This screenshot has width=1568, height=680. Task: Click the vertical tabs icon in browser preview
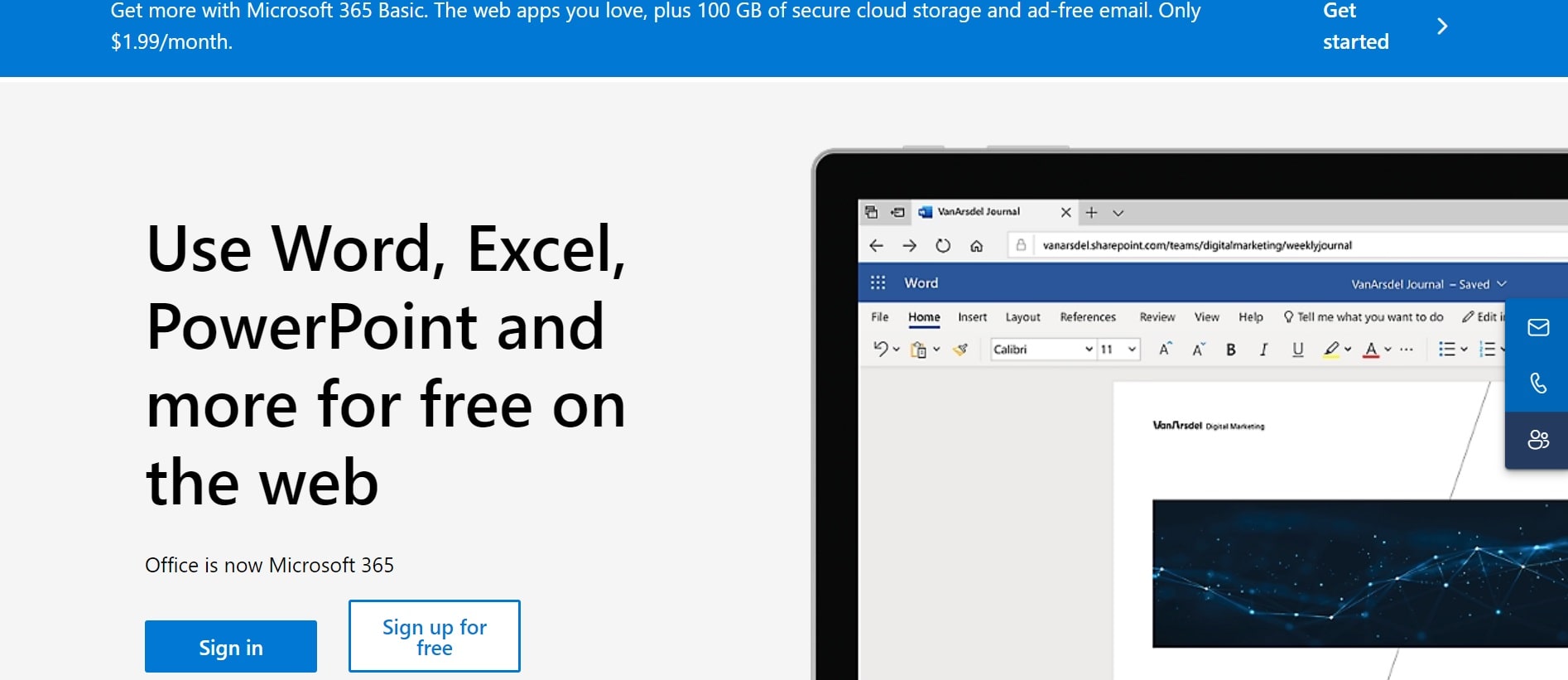coord(897,212)
